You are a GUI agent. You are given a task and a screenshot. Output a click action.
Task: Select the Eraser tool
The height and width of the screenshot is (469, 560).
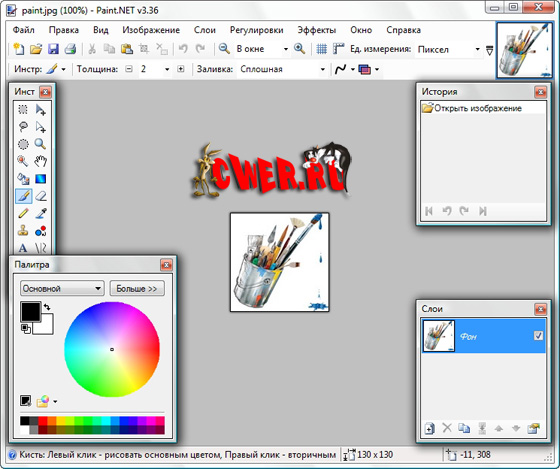pyautogui.click(x=41, y=196)
